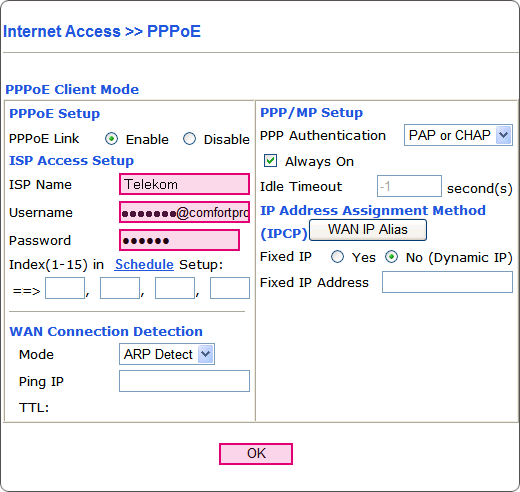Select the first schedule index box
Viewport: 520px width, 492px height.
tap(65, 288)
